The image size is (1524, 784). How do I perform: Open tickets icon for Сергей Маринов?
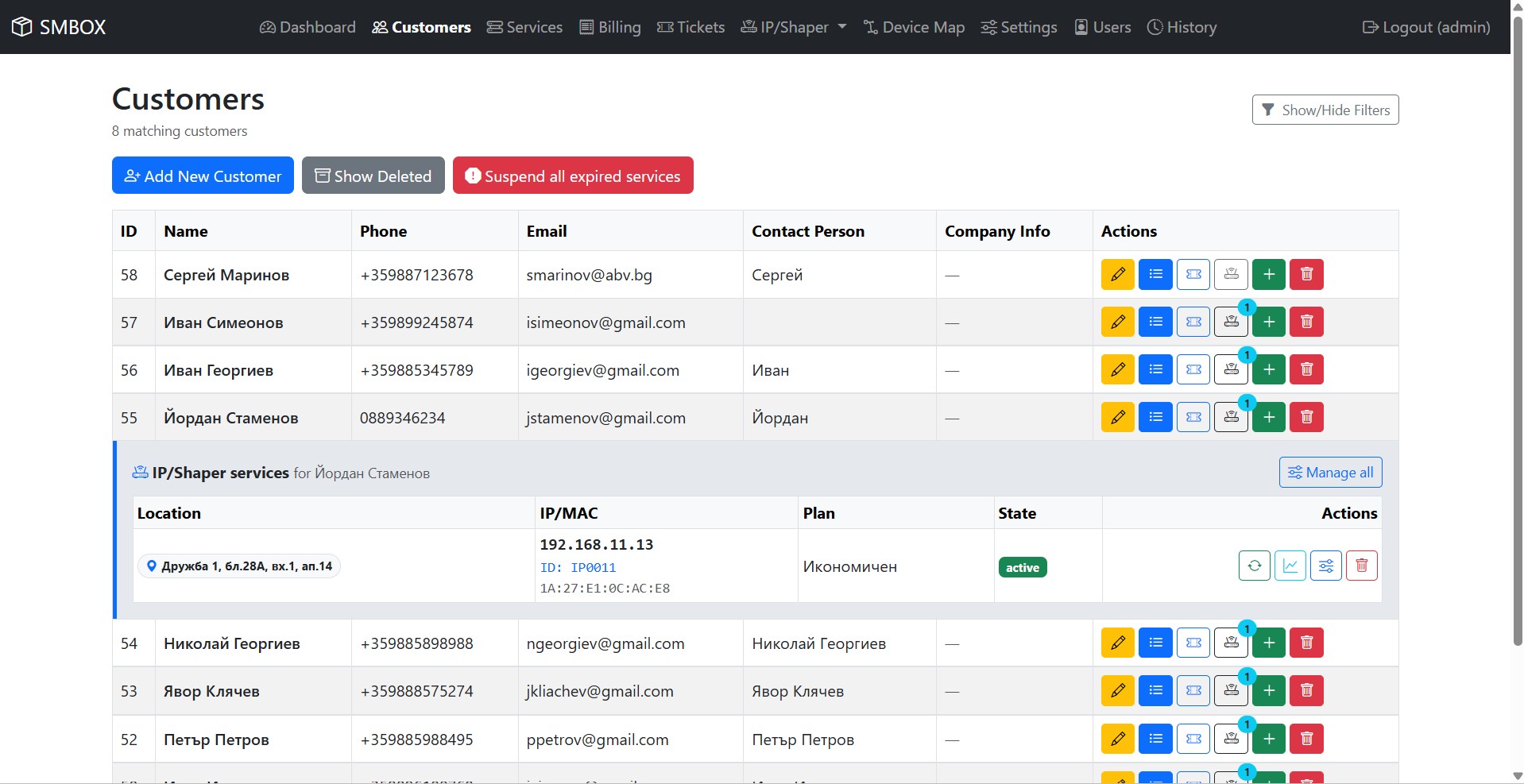(x=1193, y=274)
